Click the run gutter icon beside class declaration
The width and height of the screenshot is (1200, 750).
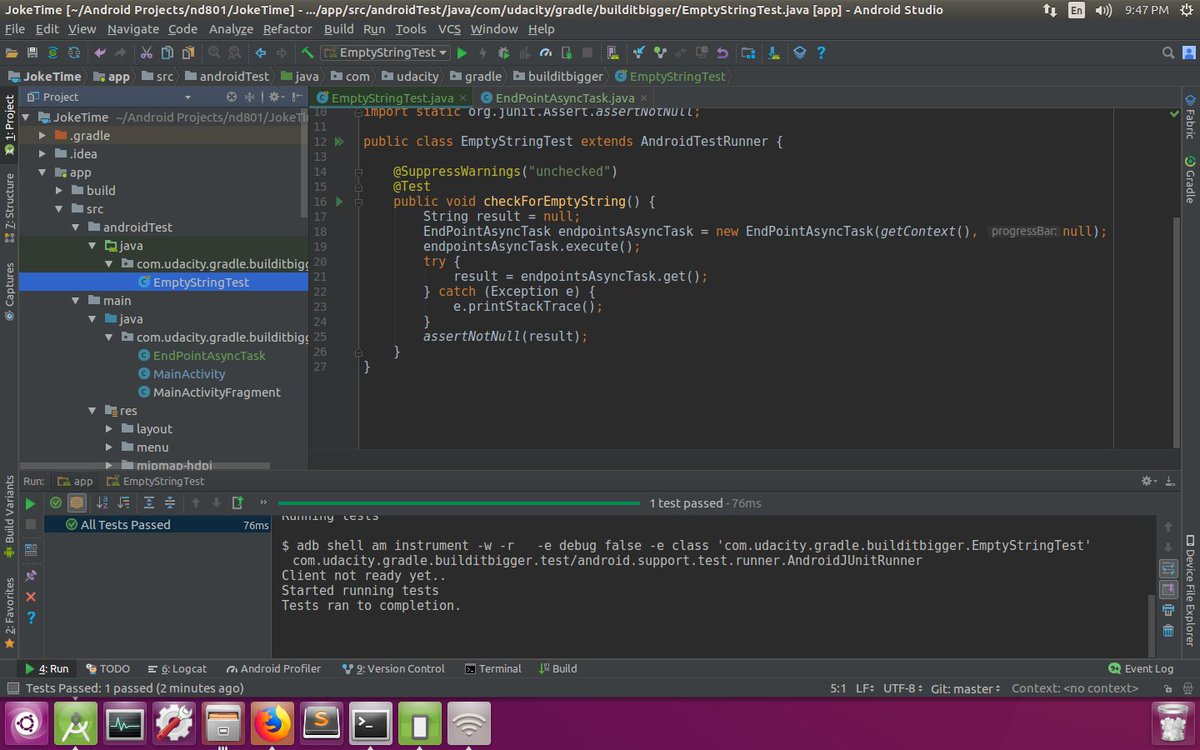coord(339,142)
